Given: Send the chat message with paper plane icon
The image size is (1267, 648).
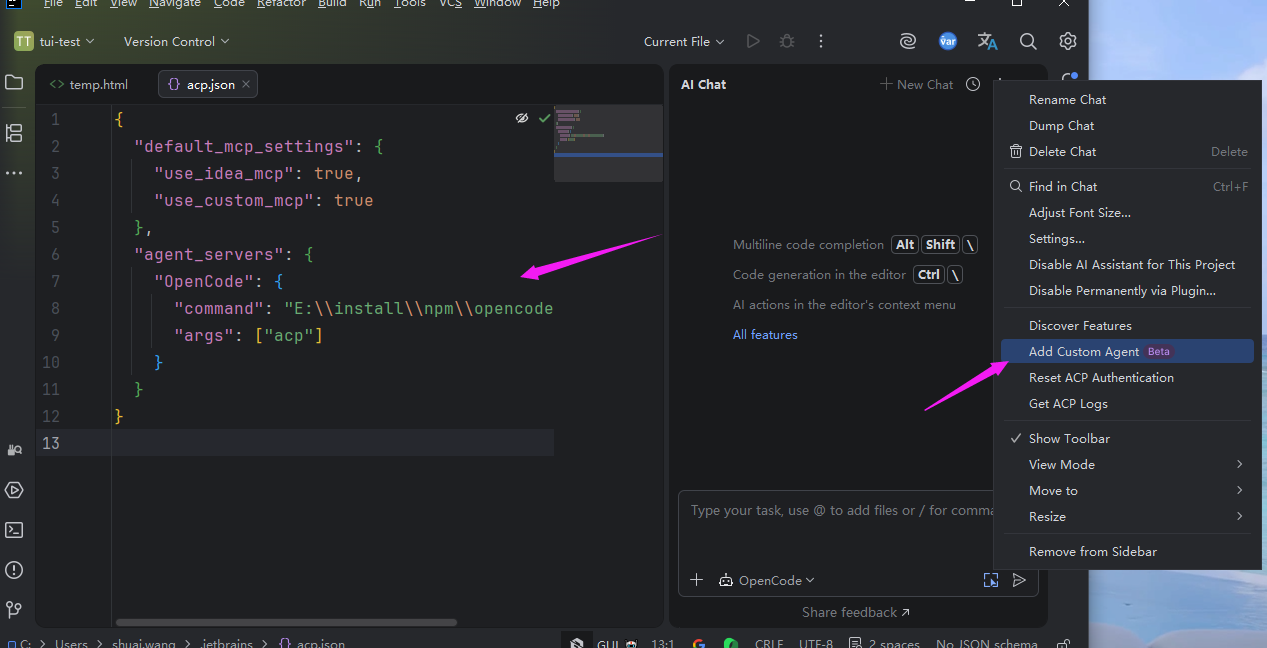Looking at the screenshot, I should click(1019, 580).
